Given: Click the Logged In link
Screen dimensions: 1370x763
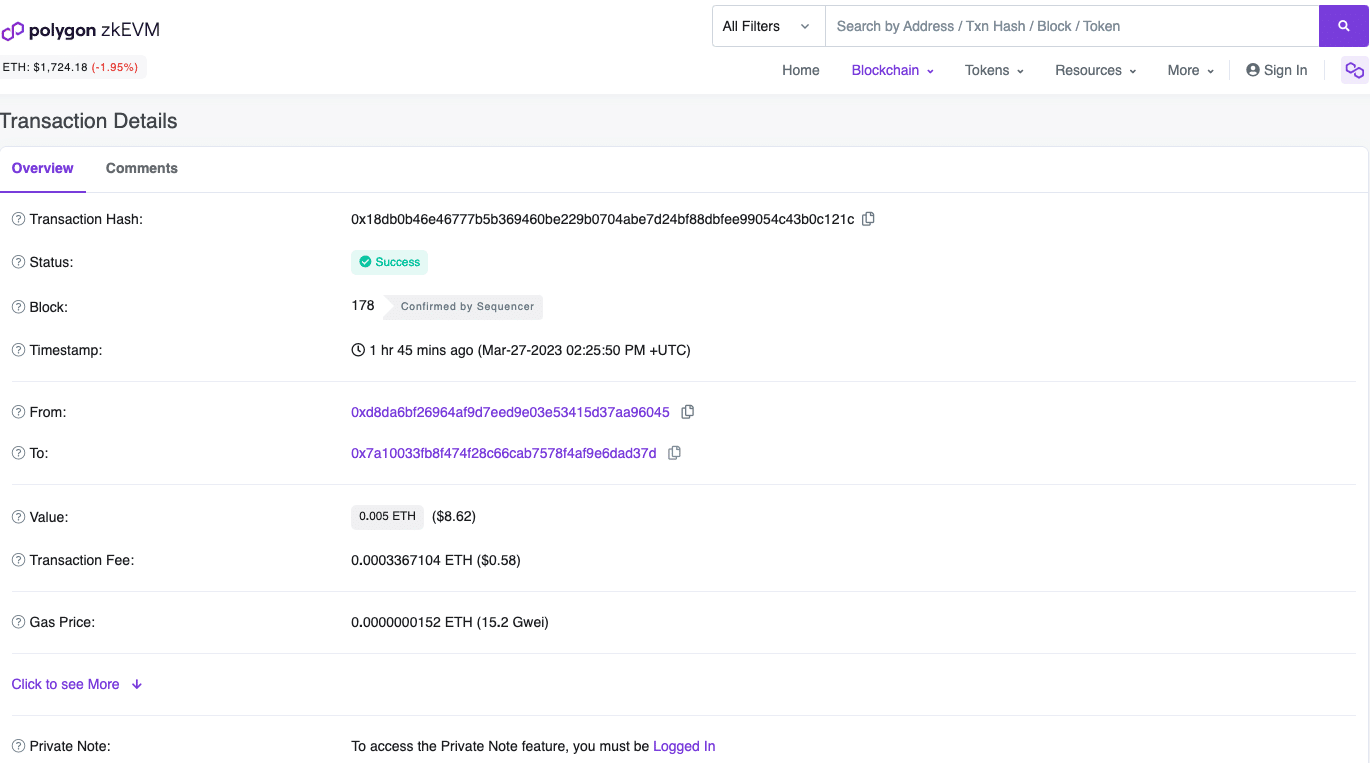Looking at the screenshot, I should [x=684, y=746].
